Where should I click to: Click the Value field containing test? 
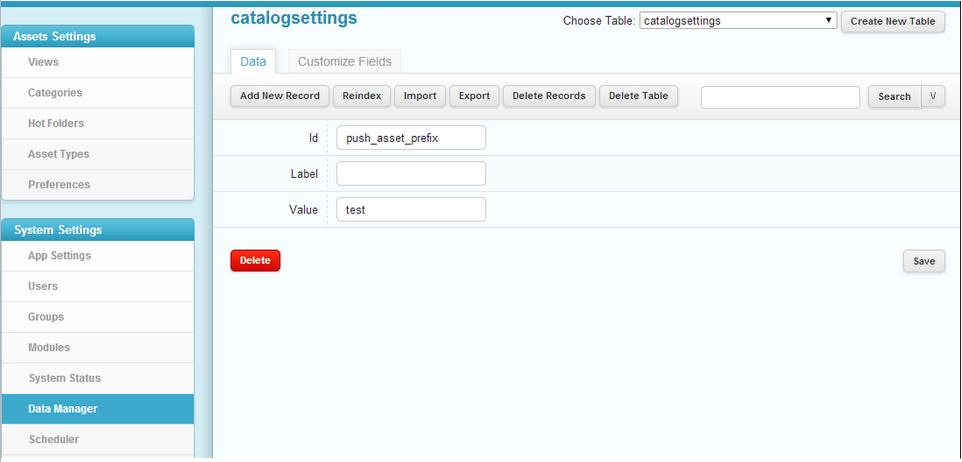(411, 209)
